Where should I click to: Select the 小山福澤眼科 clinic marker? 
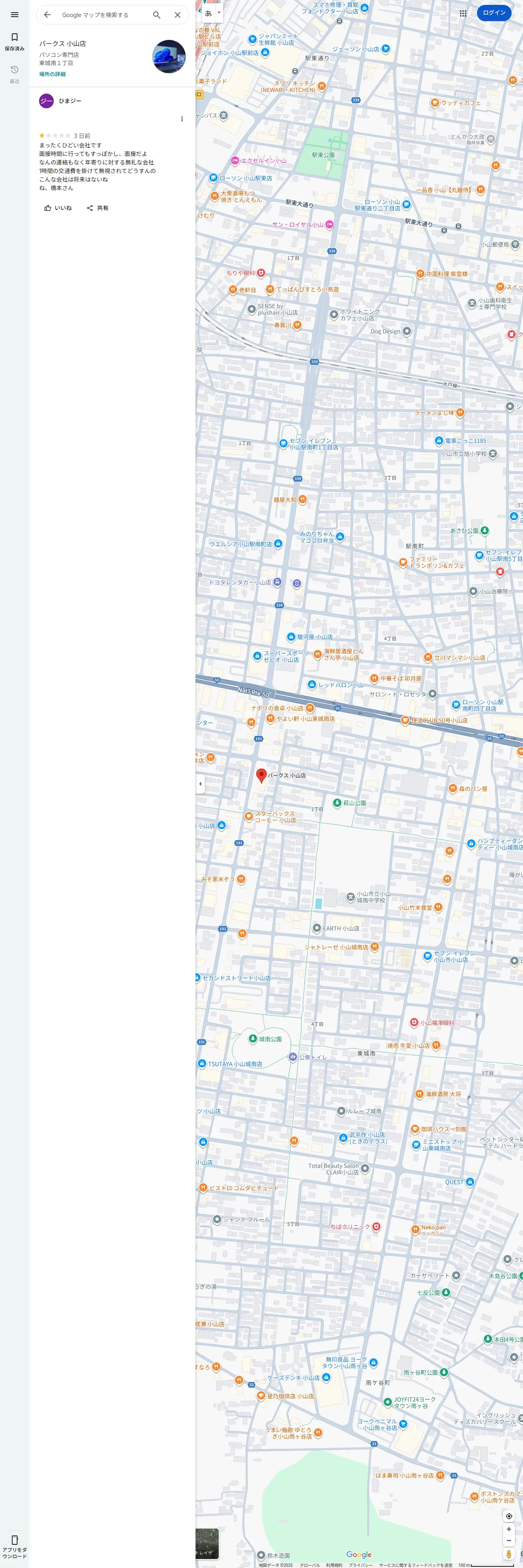[x=414, y=1023]
